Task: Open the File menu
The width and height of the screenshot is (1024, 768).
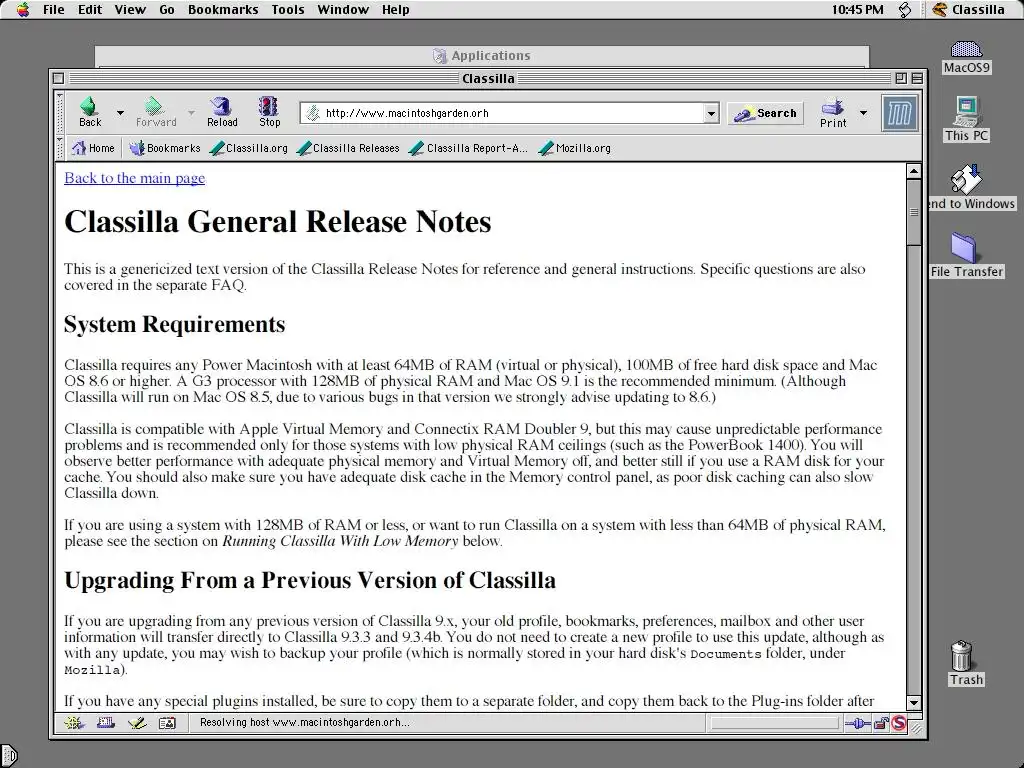Action: [54, 10]
